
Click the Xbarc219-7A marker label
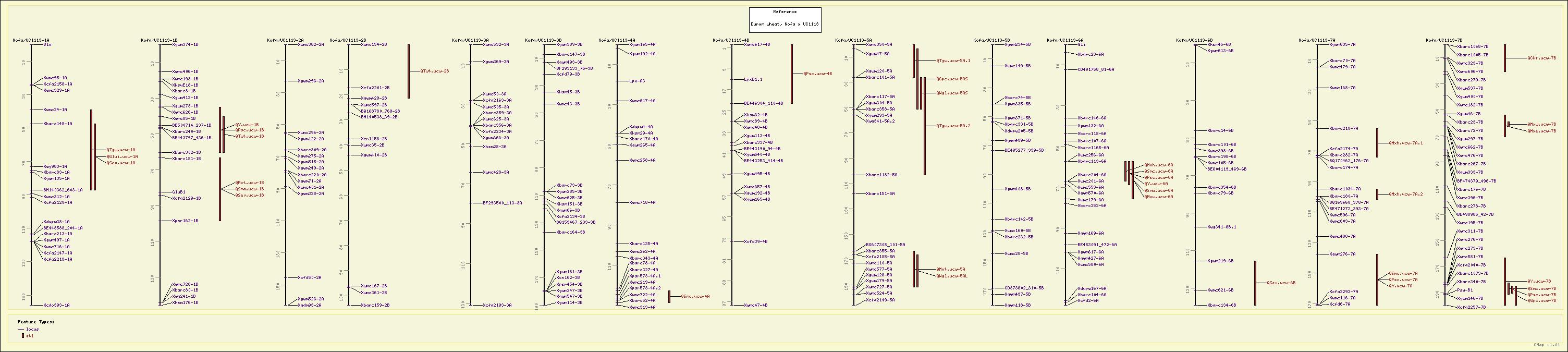pos(1343,128)
